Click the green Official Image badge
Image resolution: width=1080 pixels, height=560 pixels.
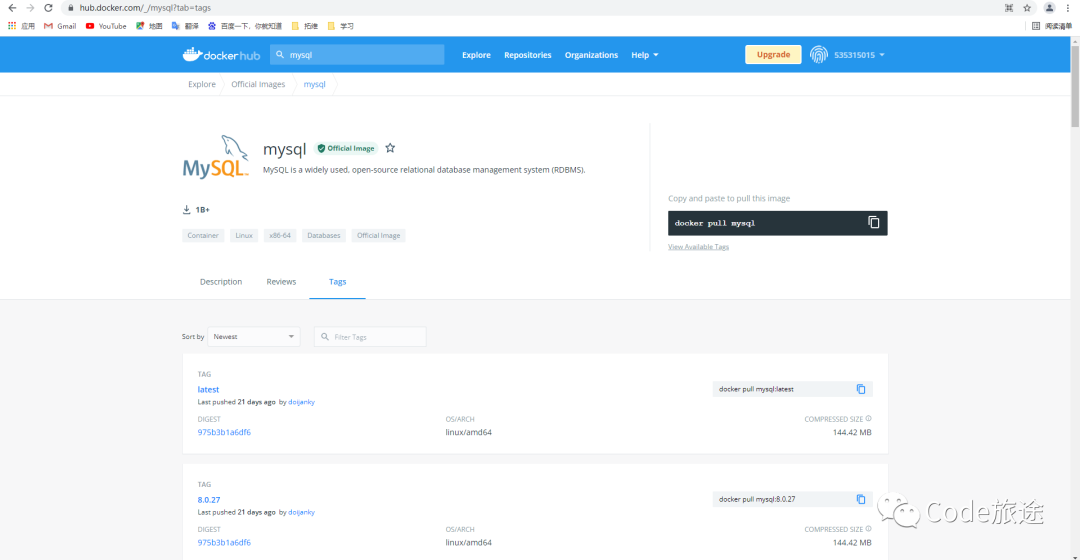coord(346,148)
